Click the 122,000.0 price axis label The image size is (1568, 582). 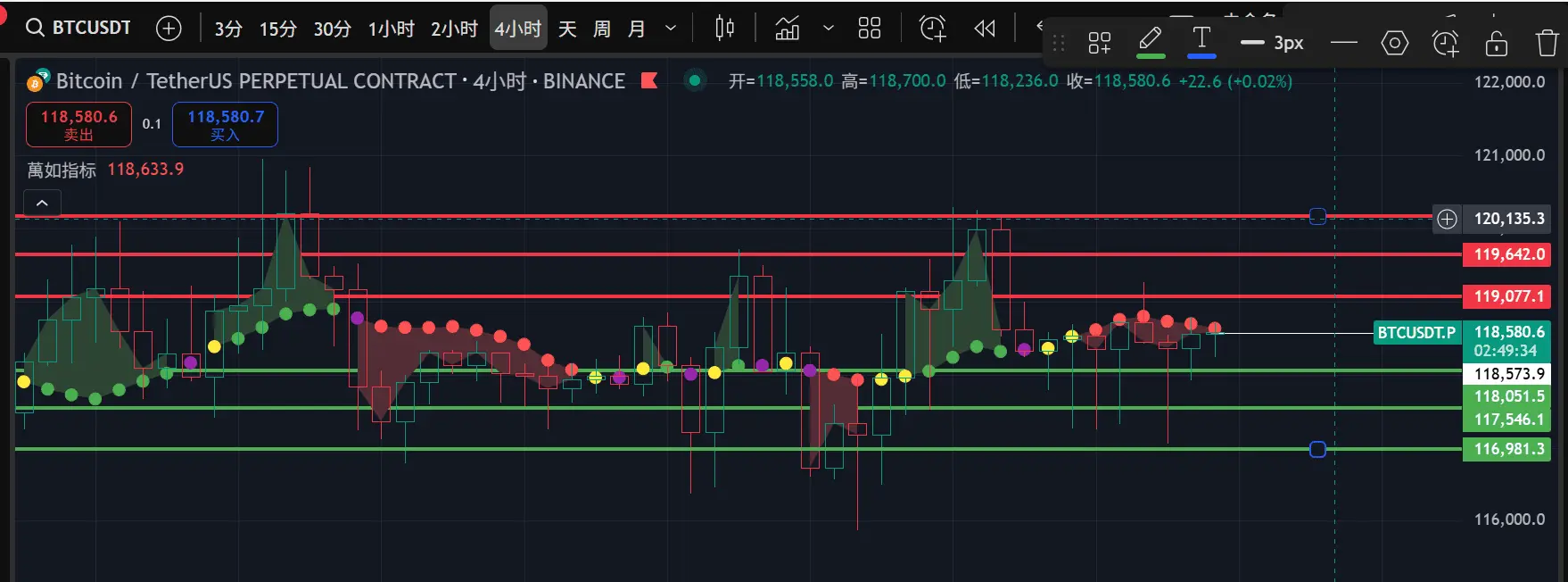(1509, 82)
